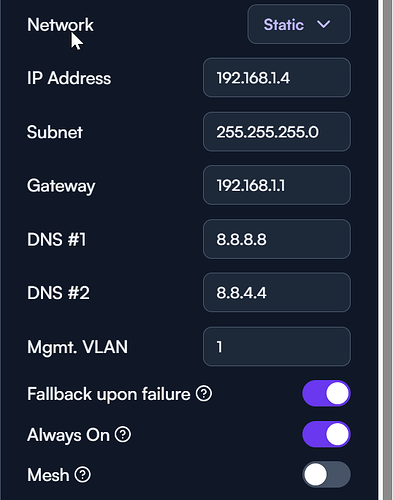This screenshot has height=500, width=393.
Task: Click the Mgmt. VLAN label
Action: coord(77,347)
